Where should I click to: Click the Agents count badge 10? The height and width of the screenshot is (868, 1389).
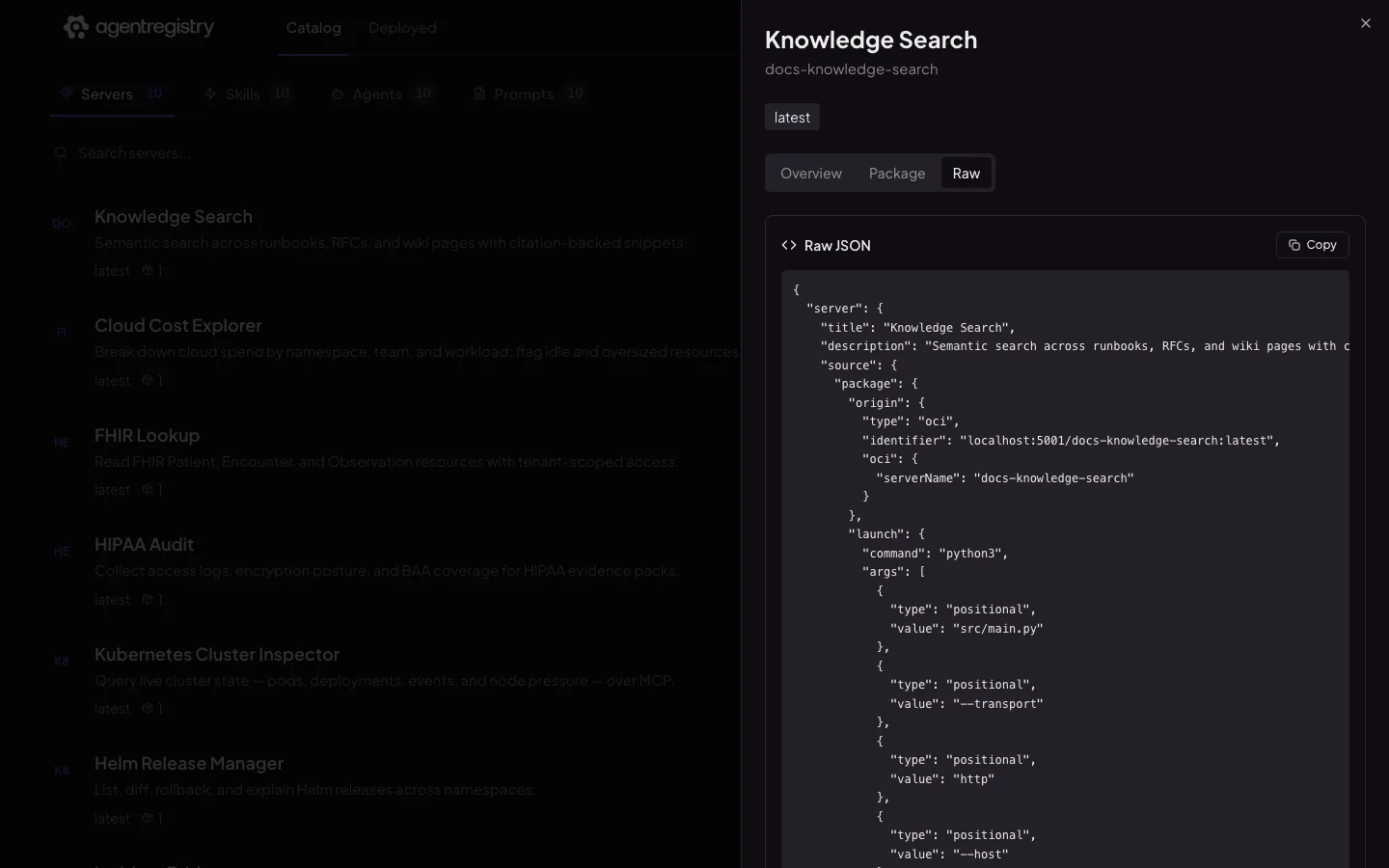(422, 94)
